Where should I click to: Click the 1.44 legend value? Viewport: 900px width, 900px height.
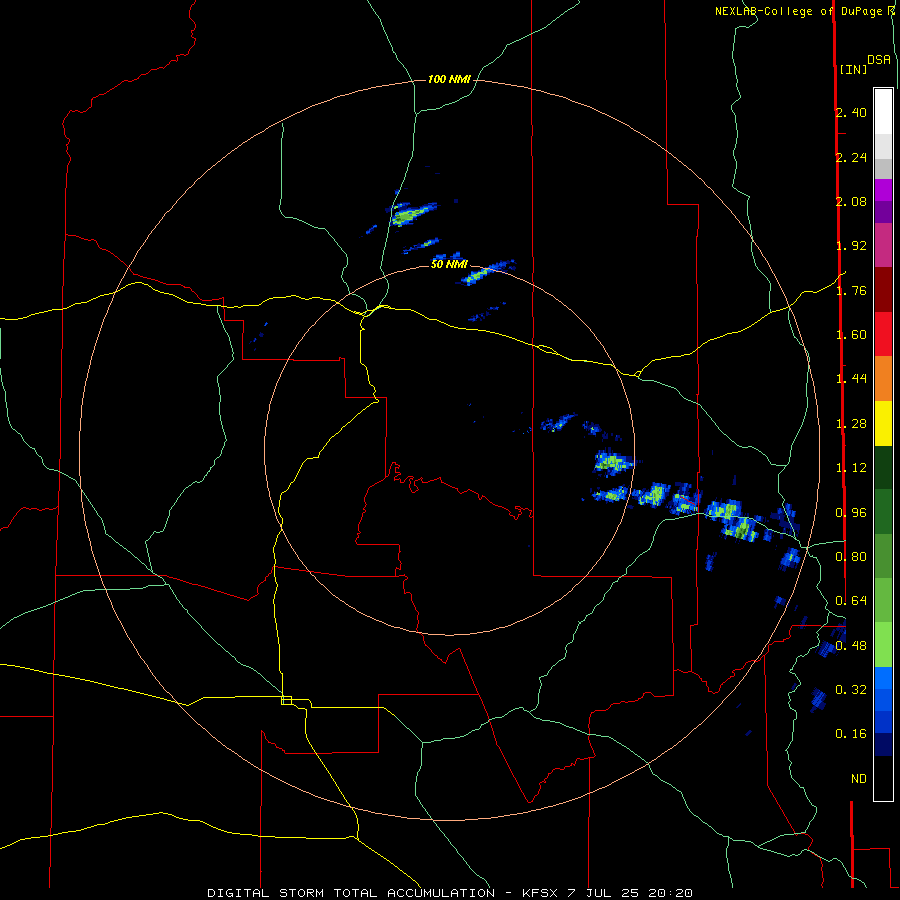click(851, 378)
